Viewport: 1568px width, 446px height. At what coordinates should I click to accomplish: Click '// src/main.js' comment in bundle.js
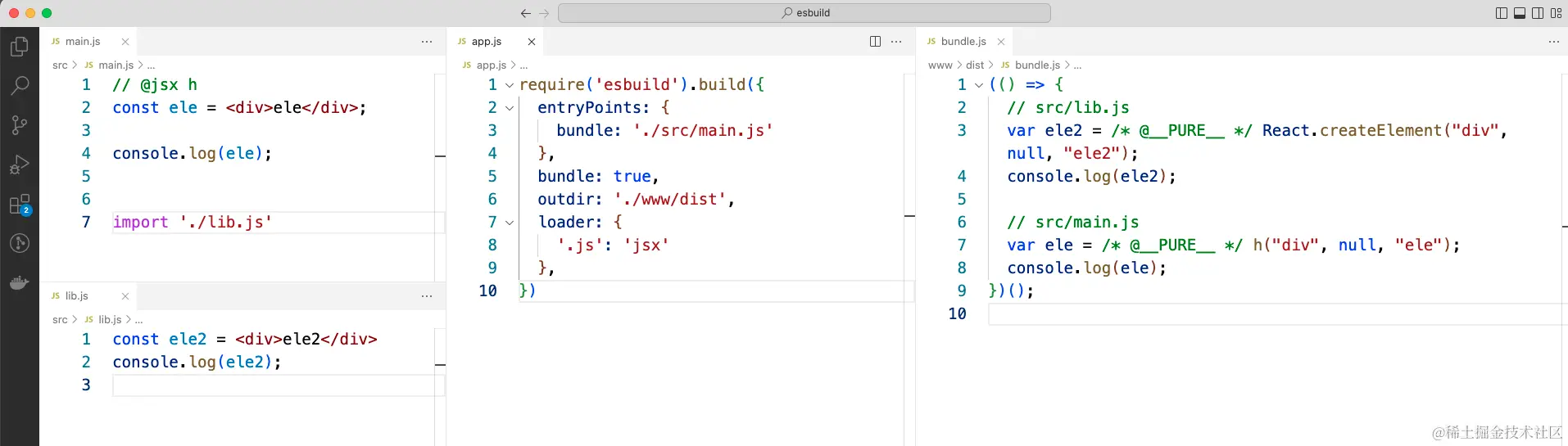tap(1073, 223)
